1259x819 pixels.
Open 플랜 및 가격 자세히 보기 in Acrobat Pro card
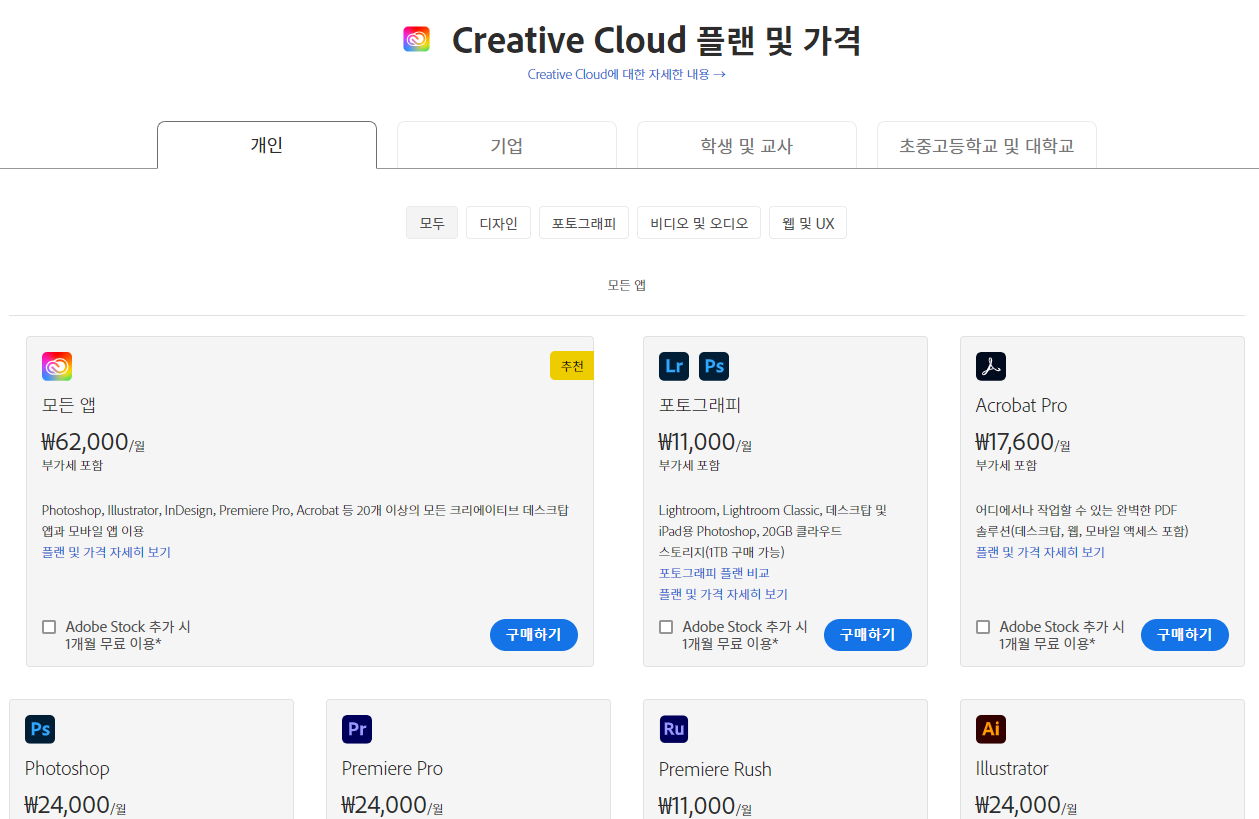click(1040, 552)
